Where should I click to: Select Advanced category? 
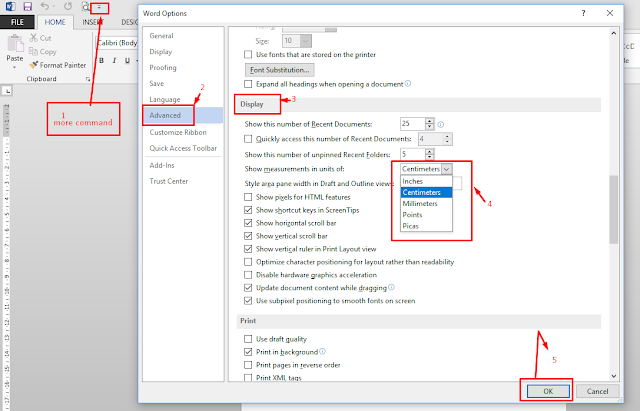183,115
